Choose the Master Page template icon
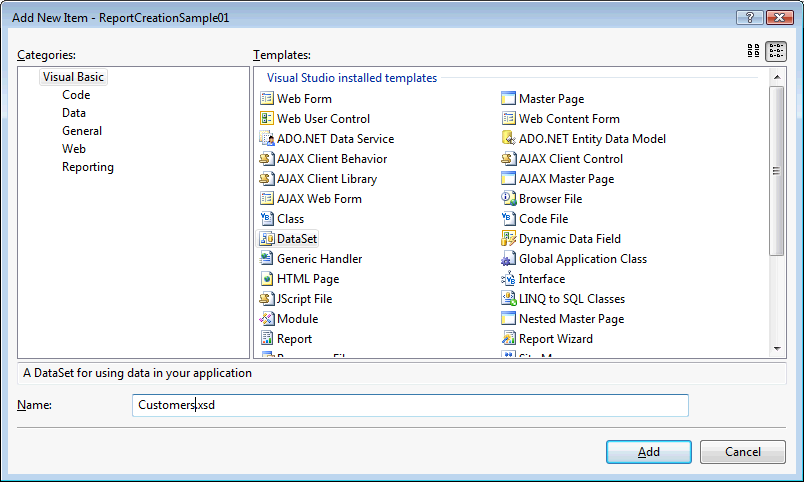The width and height of the screenshot is (804, 482). click(509, 99)
